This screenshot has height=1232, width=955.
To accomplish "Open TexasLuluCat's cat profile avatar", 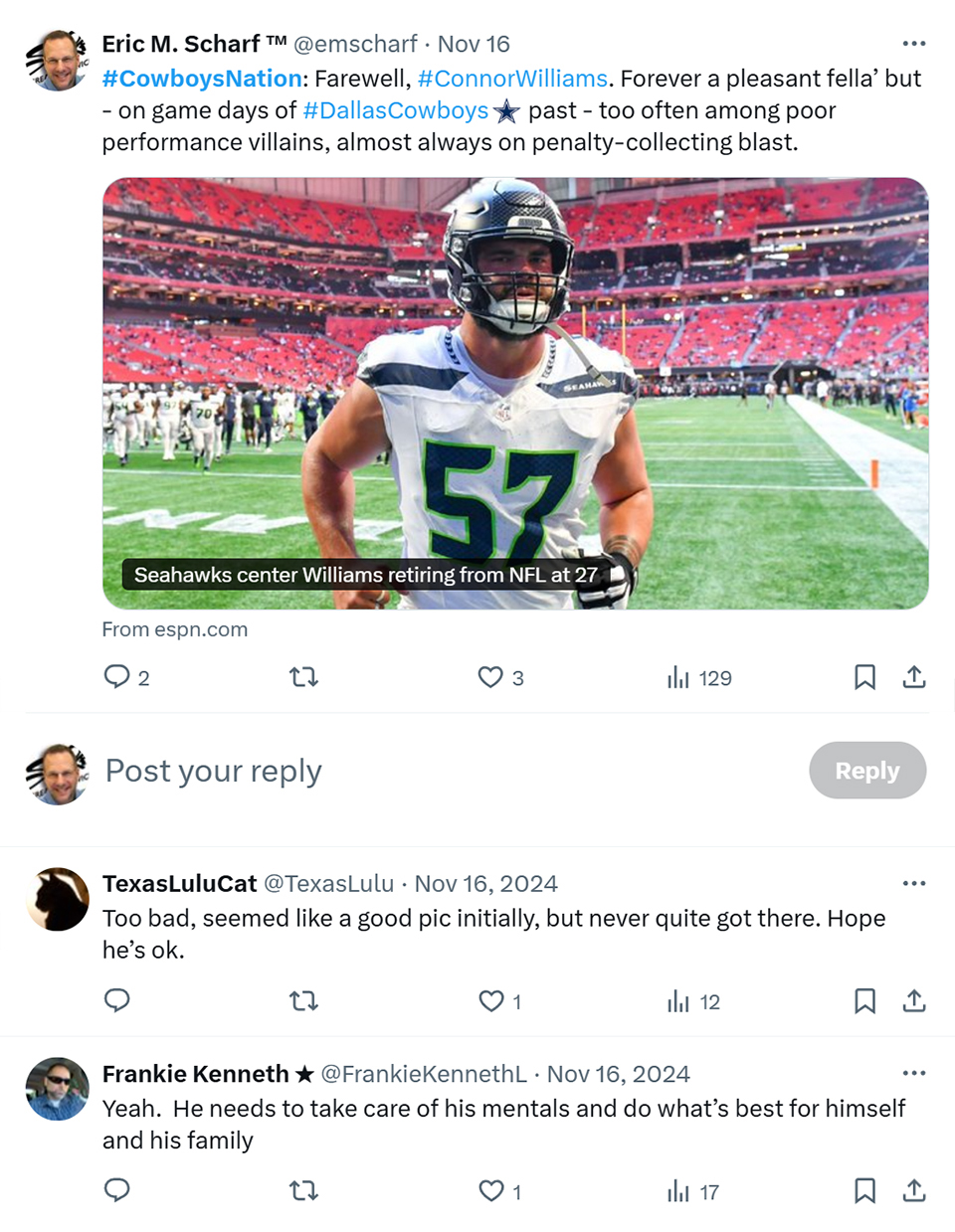I will [x=57, y=899].
